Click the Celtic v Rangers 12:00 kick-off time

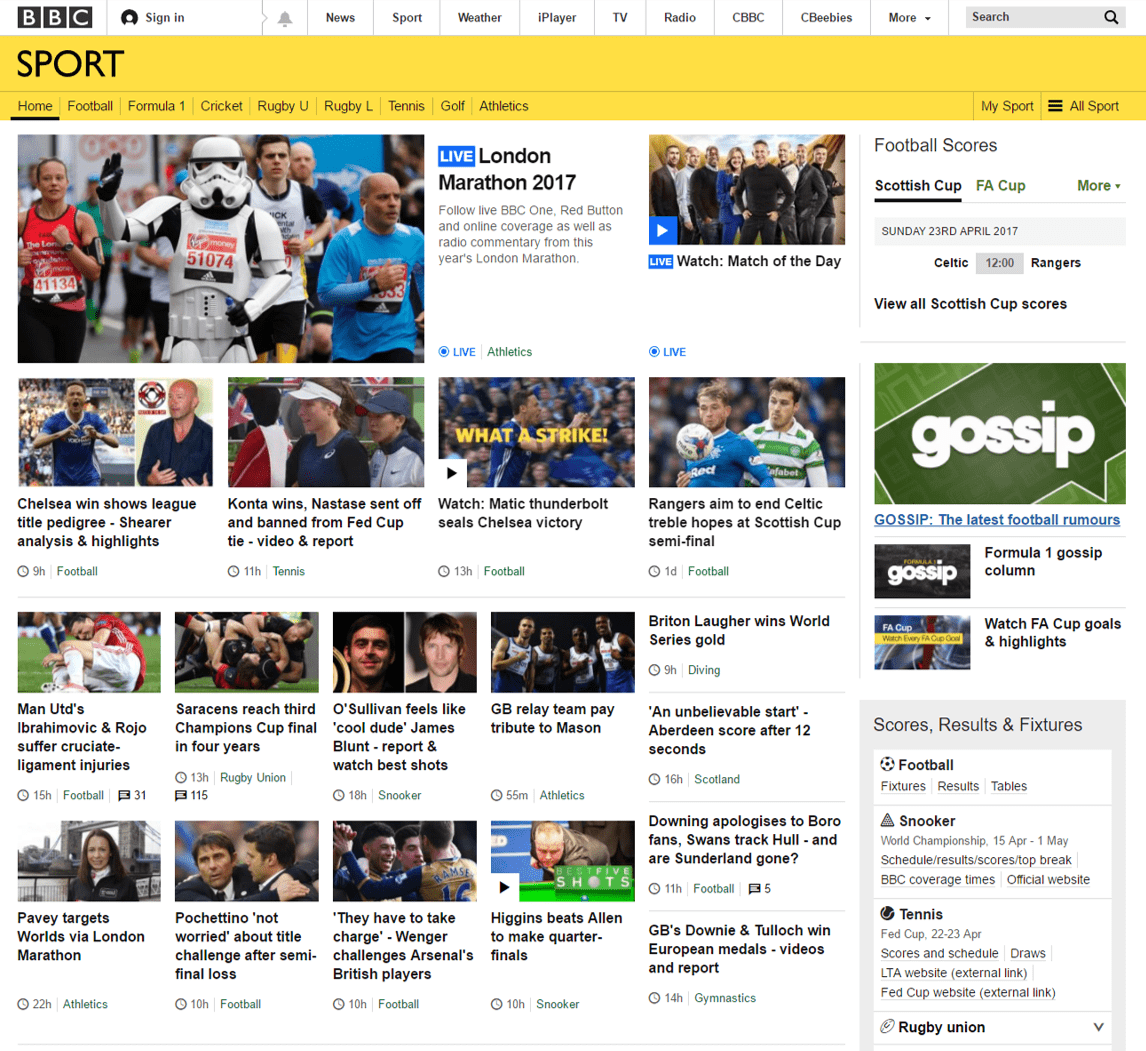pos(999,263)
